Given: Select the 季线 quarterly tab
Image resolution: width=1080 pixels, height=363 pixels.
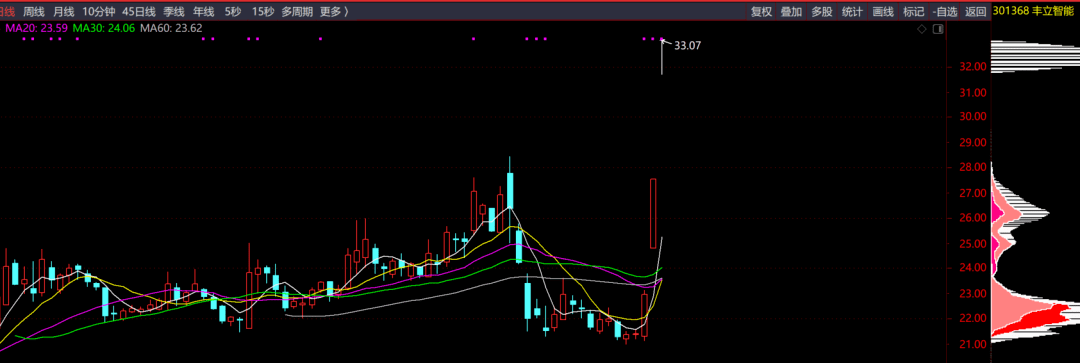Looking at the screenshot, I should (x=174, y=12).
